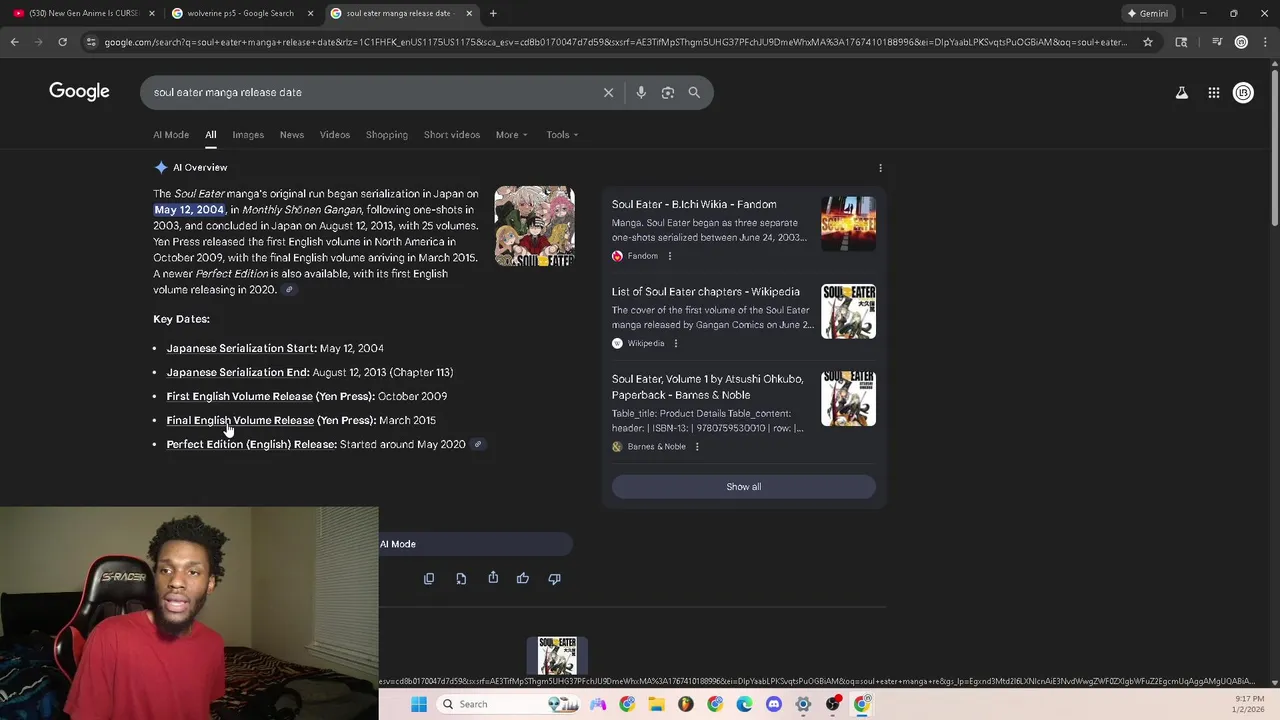Share the AI Overview response
This screenshot has height=720, width=1280.
pyautogui.click(x=493, y=578)
